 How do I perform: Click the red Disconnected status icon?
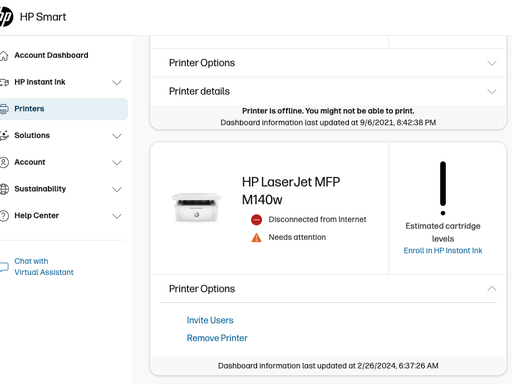(256, 220)
